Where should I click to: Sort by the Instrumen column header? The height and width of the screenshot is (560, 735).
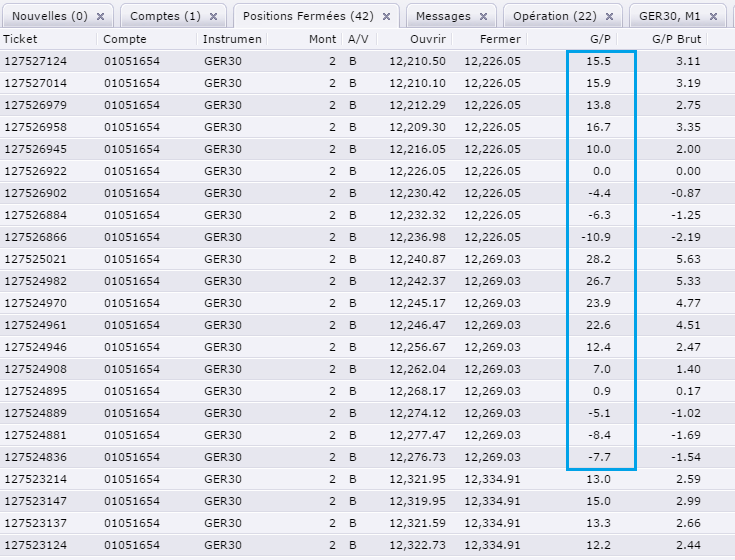point(232,39)
